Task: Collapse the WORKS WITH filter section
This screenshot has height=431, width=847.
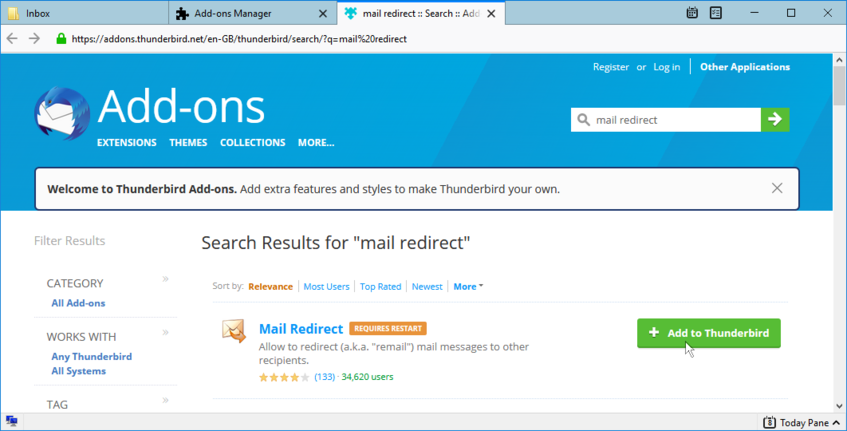Action: pos(165,332)
